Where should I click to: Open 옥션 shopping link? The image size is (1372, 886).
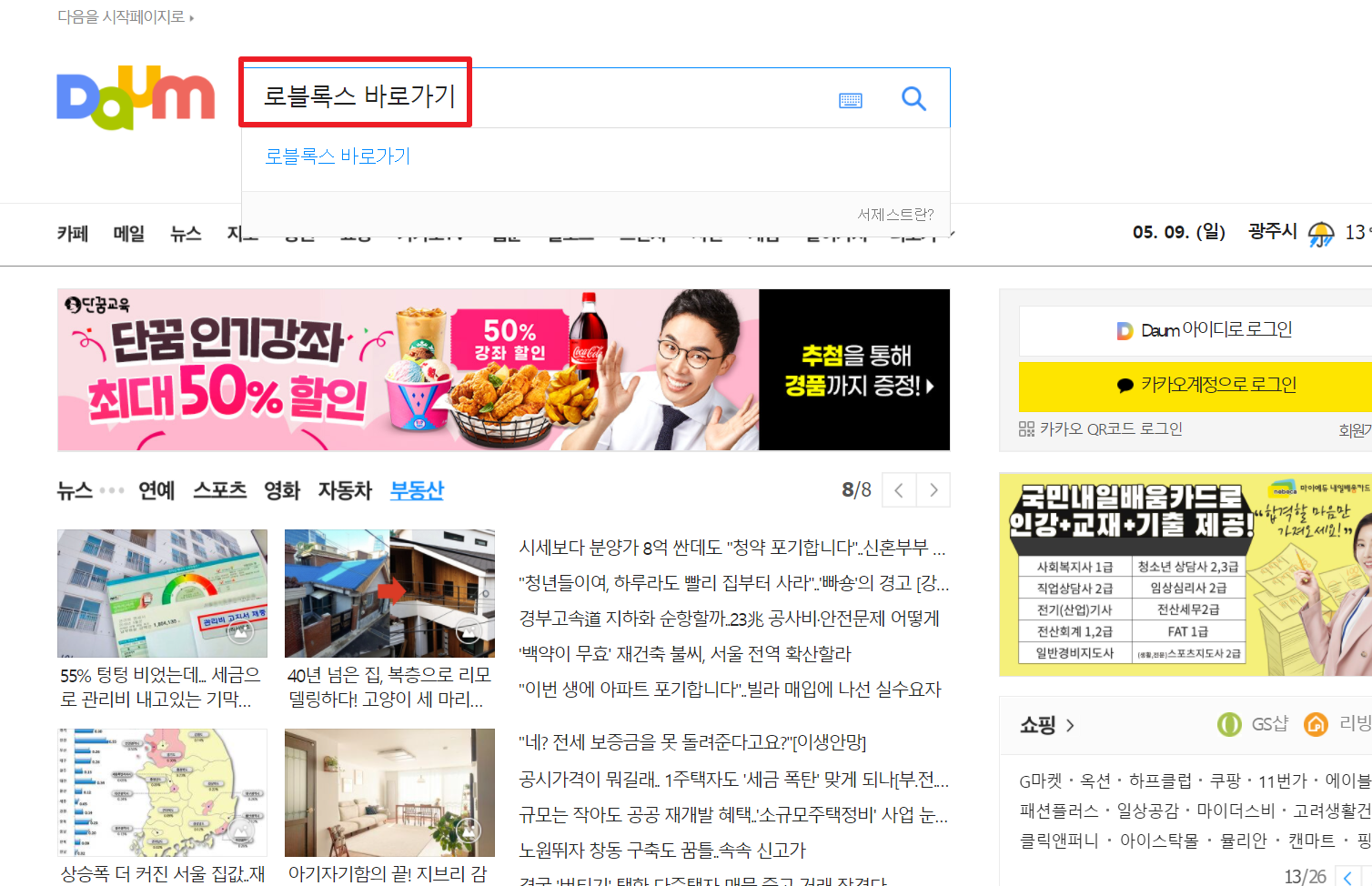coord(1095,780)
